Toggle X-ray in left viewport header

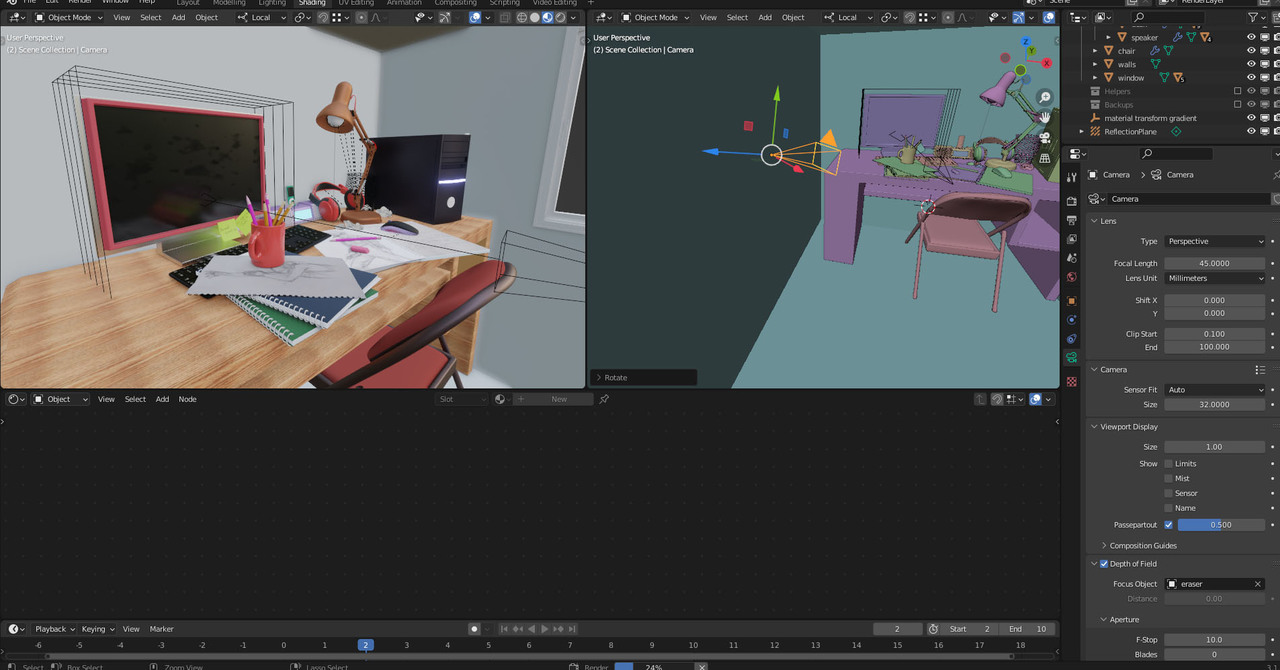click(x=505, y=17)
